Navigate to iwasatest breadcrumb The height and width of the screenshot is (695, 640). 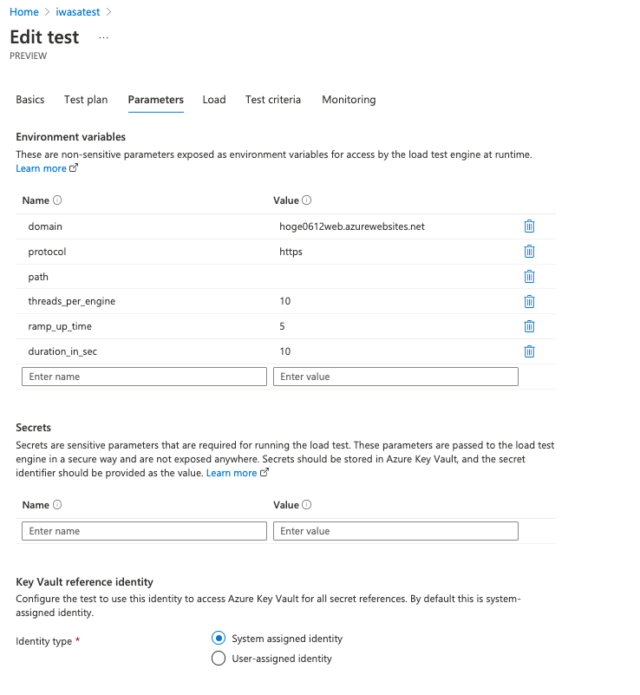(x=78, y=12)
